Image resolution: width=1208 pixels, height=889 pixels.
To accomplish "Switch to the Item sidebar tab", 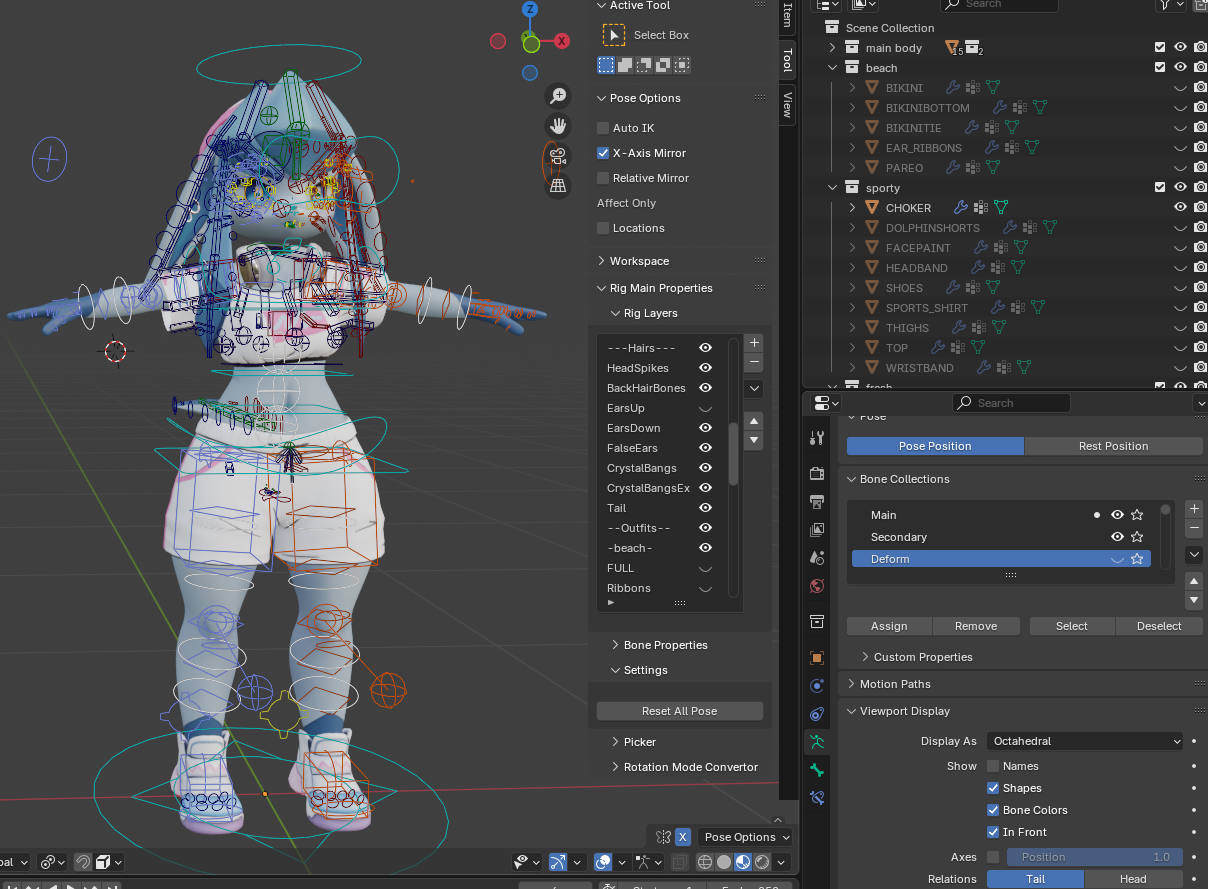I will pos(788,16).
